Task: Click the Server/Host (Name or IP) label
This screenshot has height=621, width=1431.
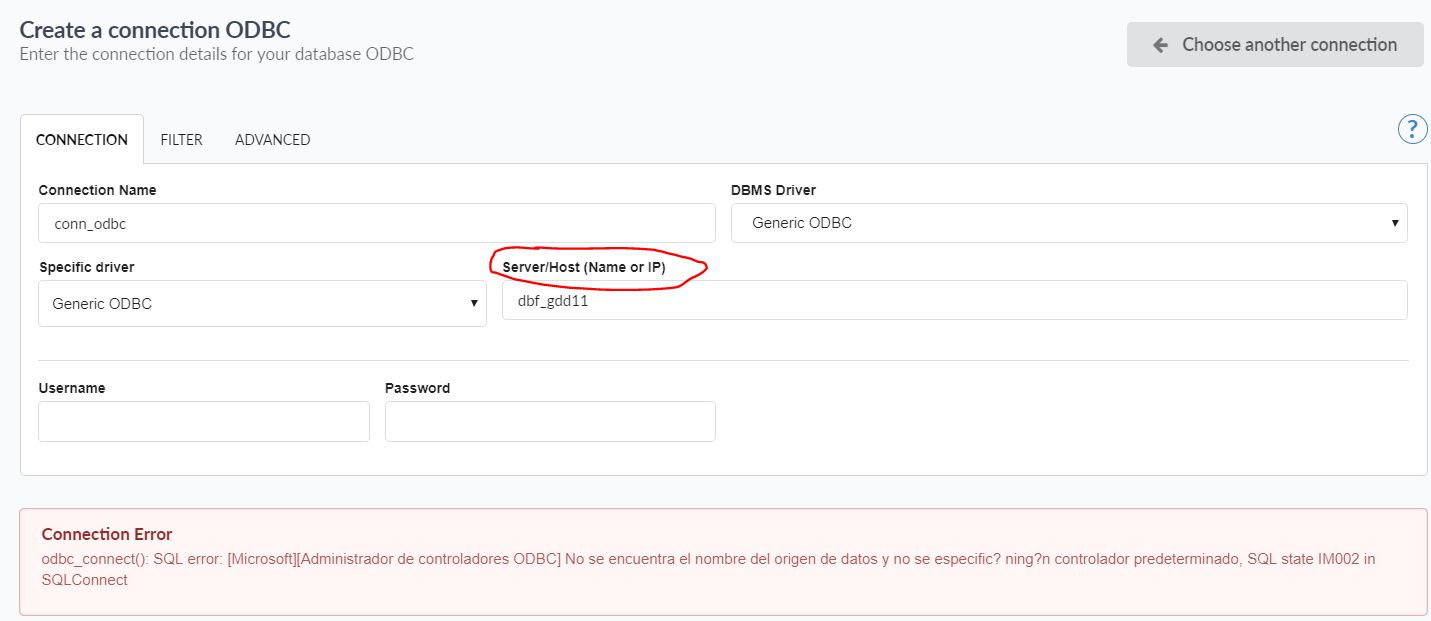Action: [583, 267]
